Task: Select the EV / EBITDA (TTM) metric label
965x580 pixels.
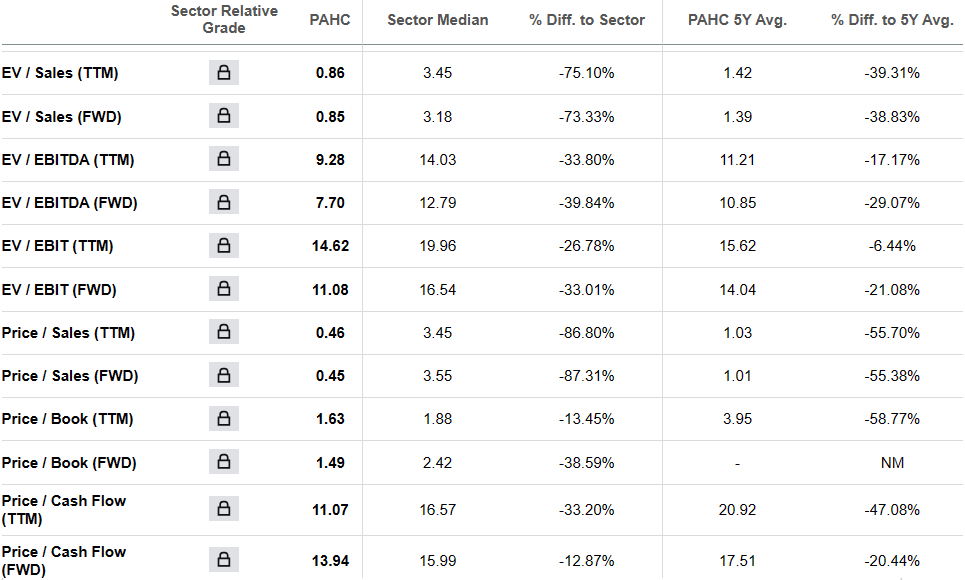Action: pos(68,159)
